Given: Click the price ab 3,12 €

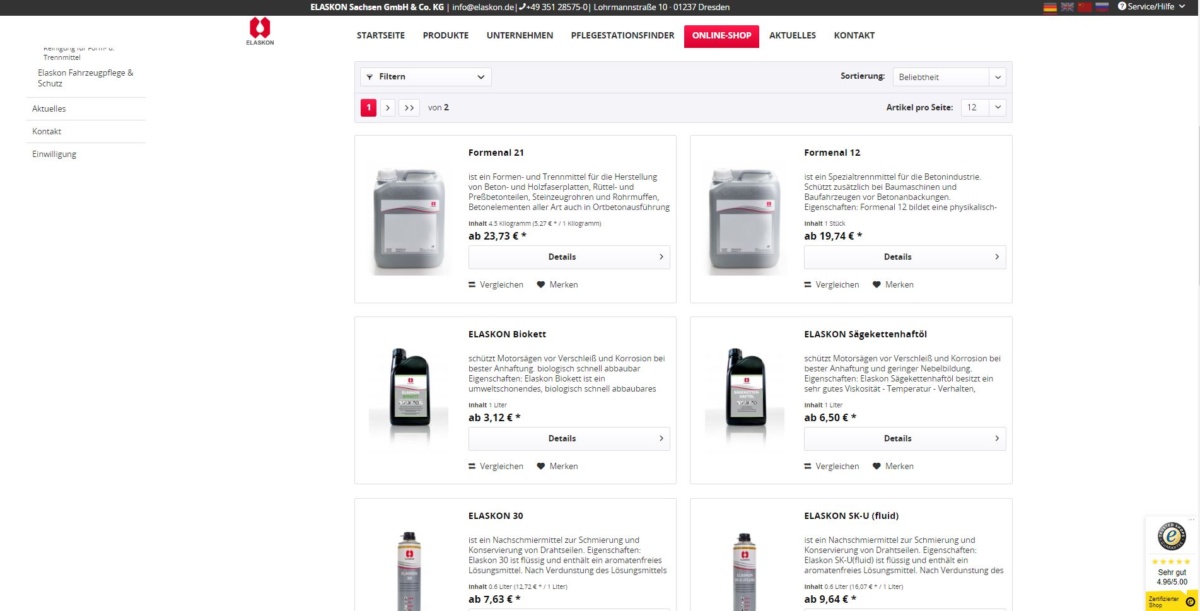Looking at the screenshot, I should click(x=494, y=417).
